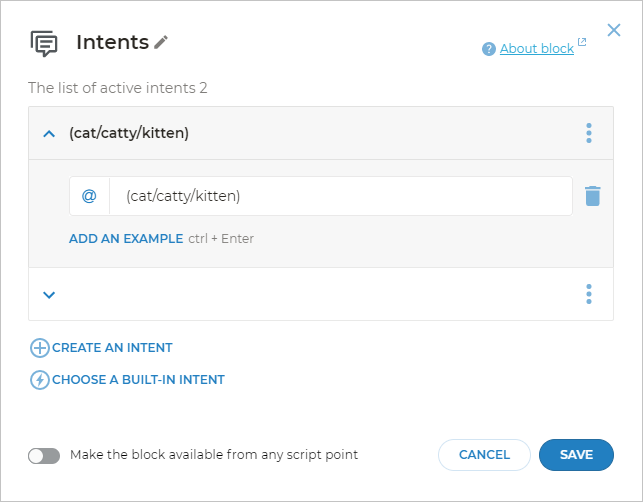
Task: Click the (cat/catty/kitten) example text field
Action: click(x=340, y=196)
